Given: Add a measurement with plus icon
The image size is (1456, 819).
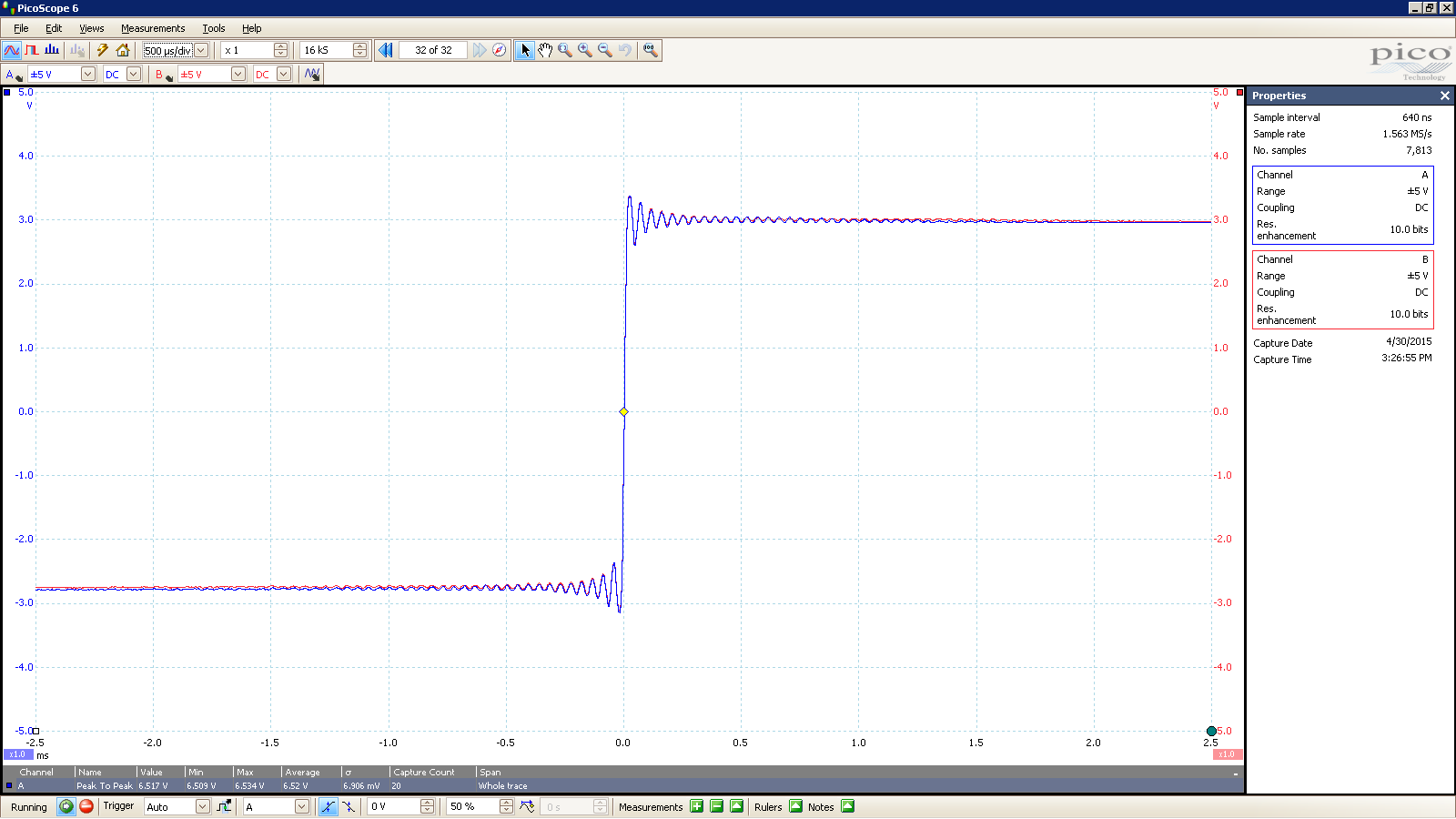Looking at the screenshot, I should point(696,806).
